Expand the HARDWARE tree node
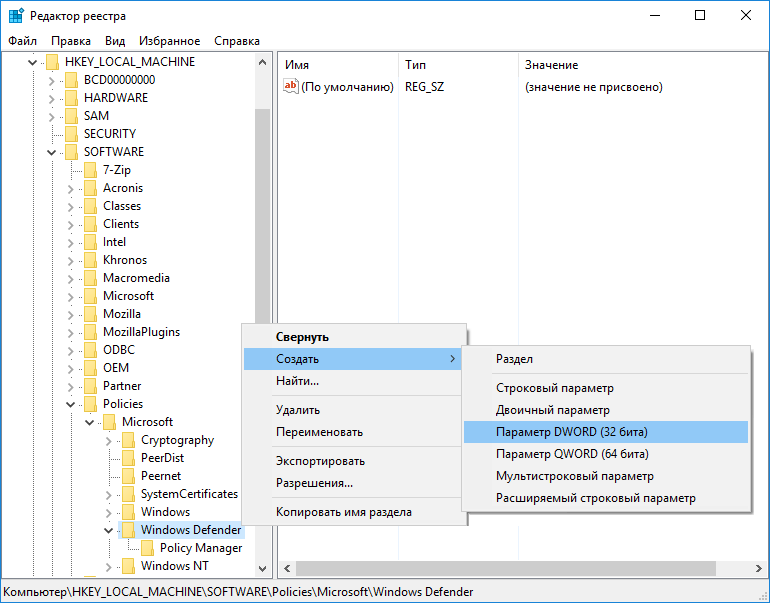Screen dimensions: 770x603 coord(51,98)
